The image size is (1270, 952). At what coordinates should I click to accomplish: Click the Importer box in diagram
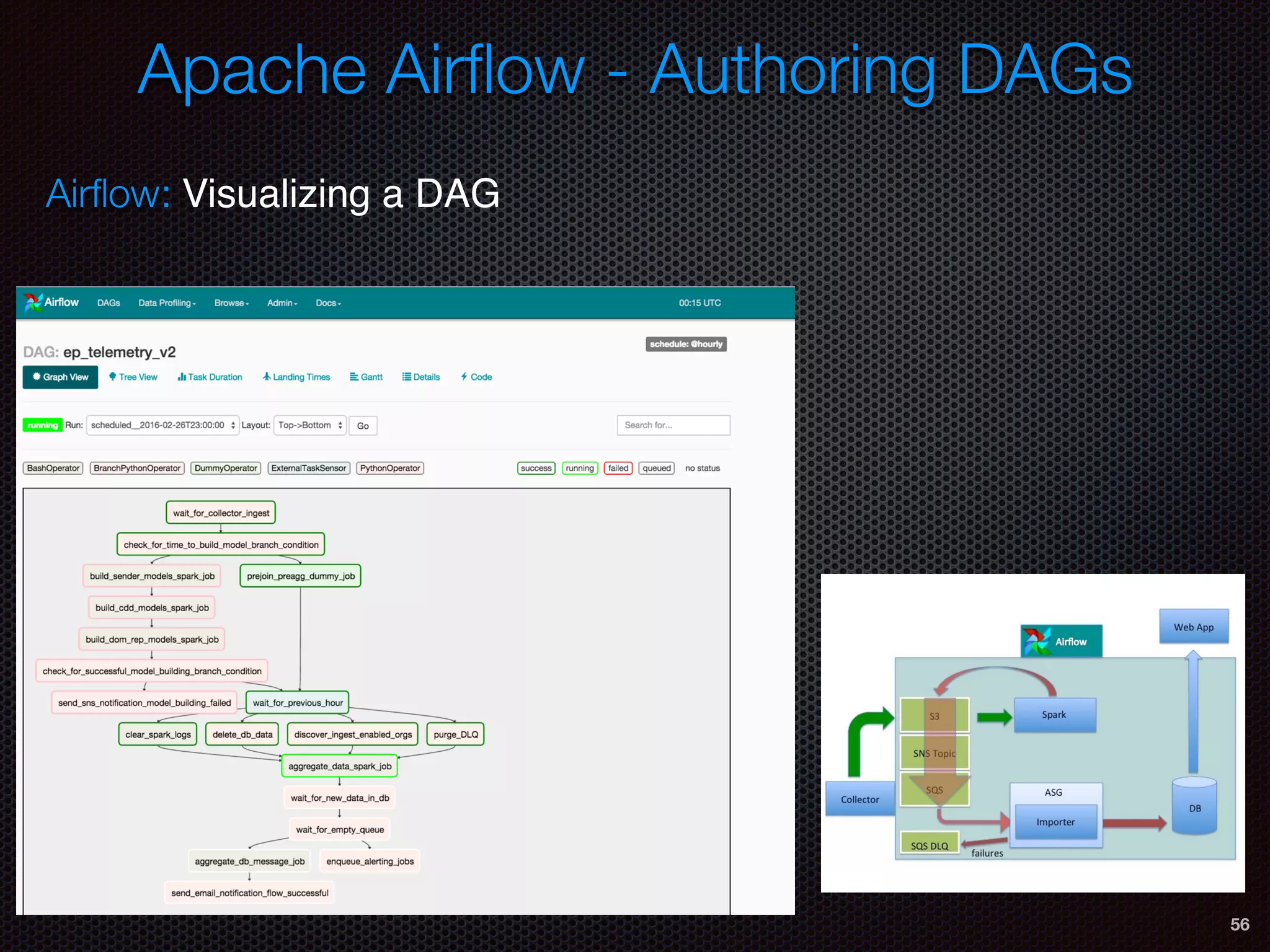(1055, 822)
